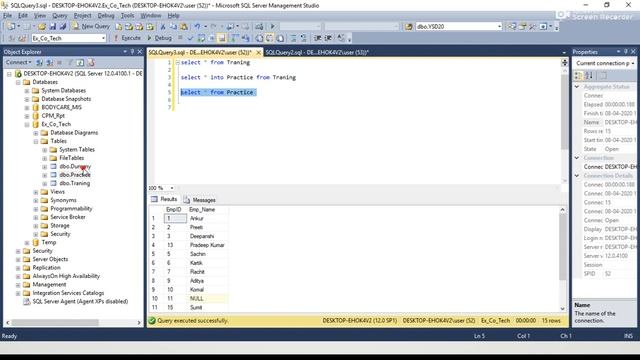
Task: Click the Cut scissors icon
Action: 162,27
